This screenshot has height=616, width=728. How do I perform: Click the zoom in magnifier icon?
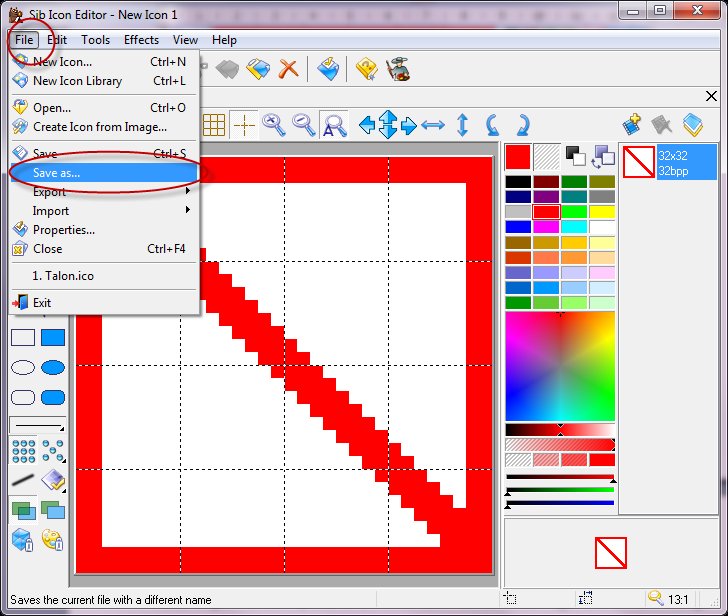click(273, 124)
